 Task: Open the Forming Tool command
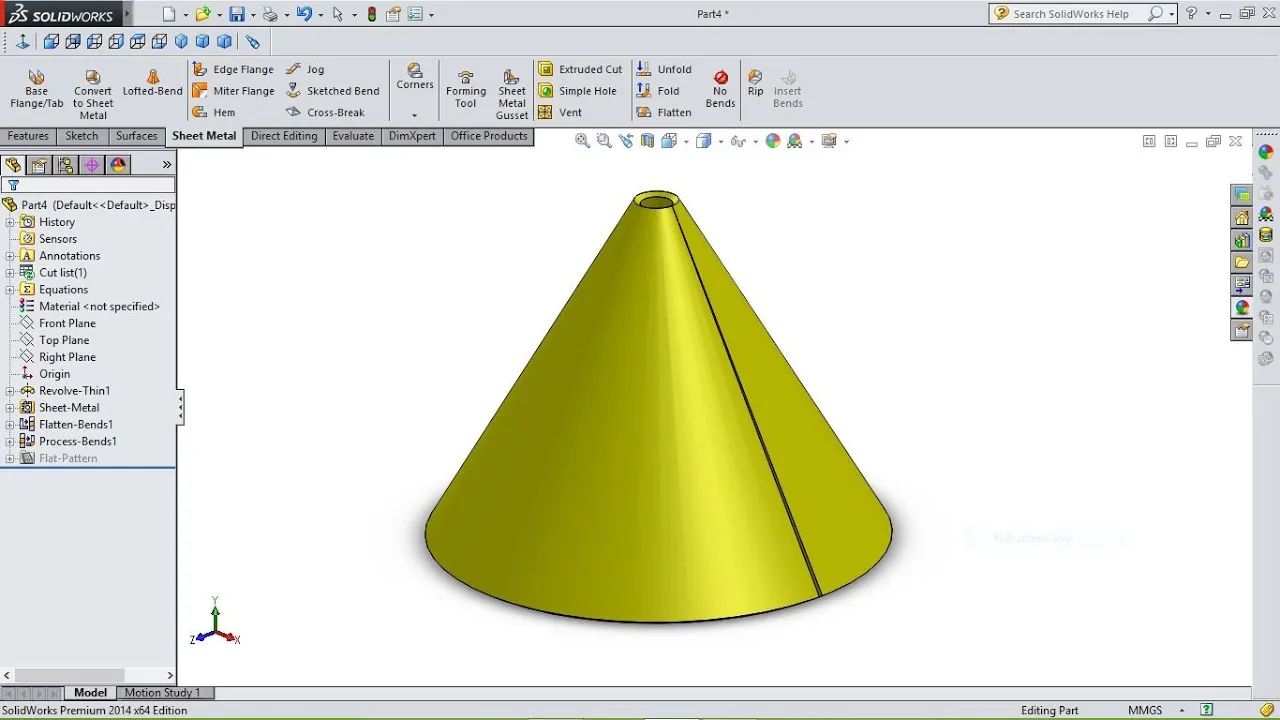(466, 90)
